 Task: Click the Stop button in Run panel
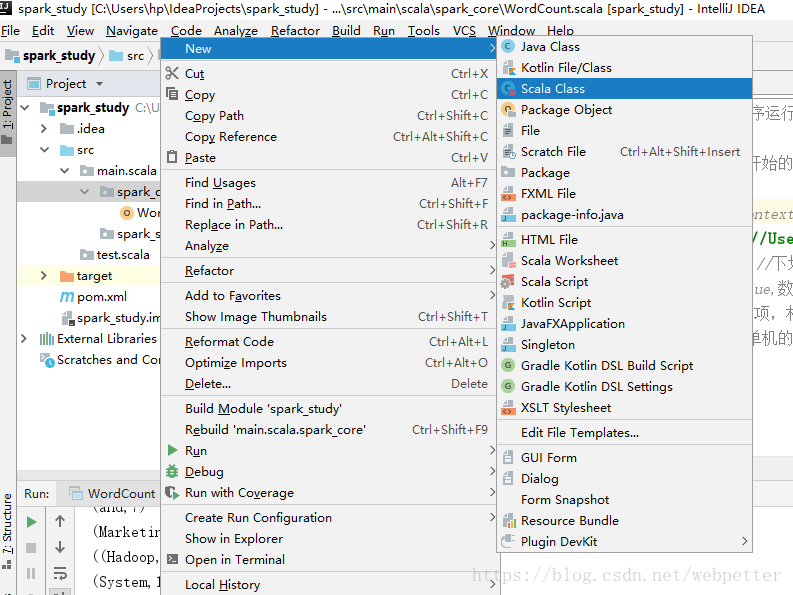[31, 548]
